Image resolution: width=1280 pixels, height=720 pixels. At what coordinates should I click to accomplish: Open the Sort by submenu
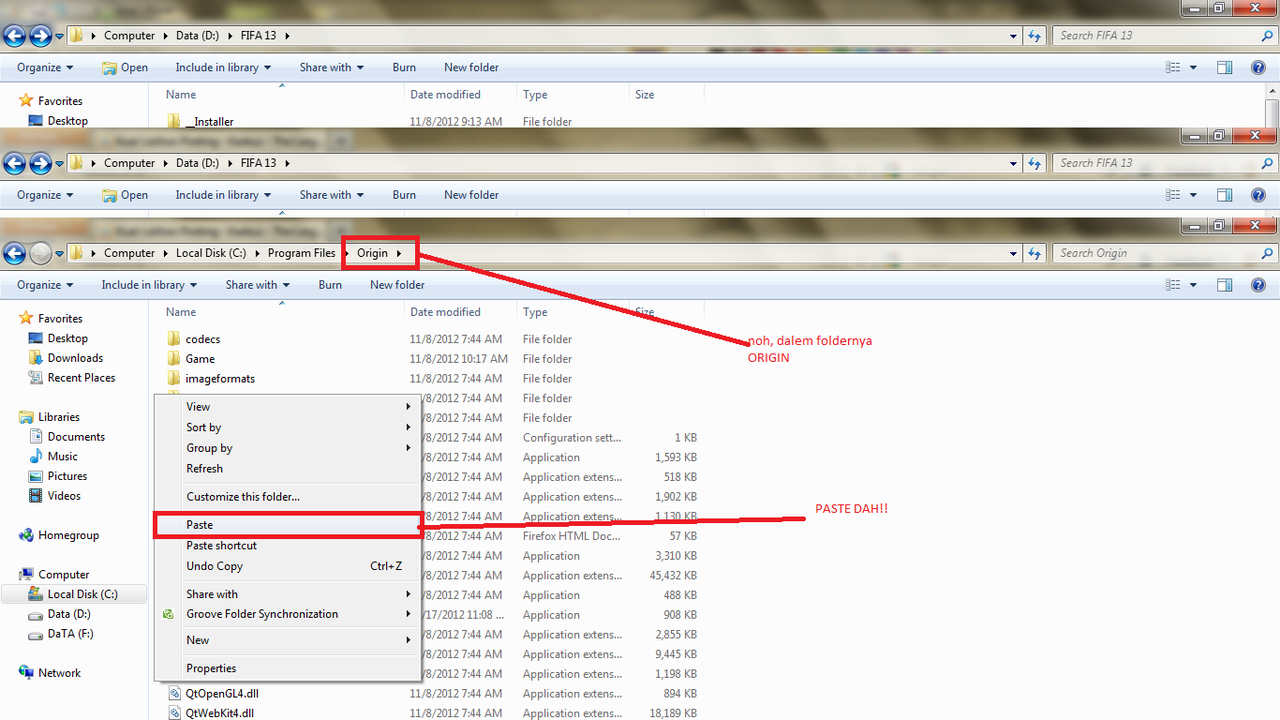[287, 427]
